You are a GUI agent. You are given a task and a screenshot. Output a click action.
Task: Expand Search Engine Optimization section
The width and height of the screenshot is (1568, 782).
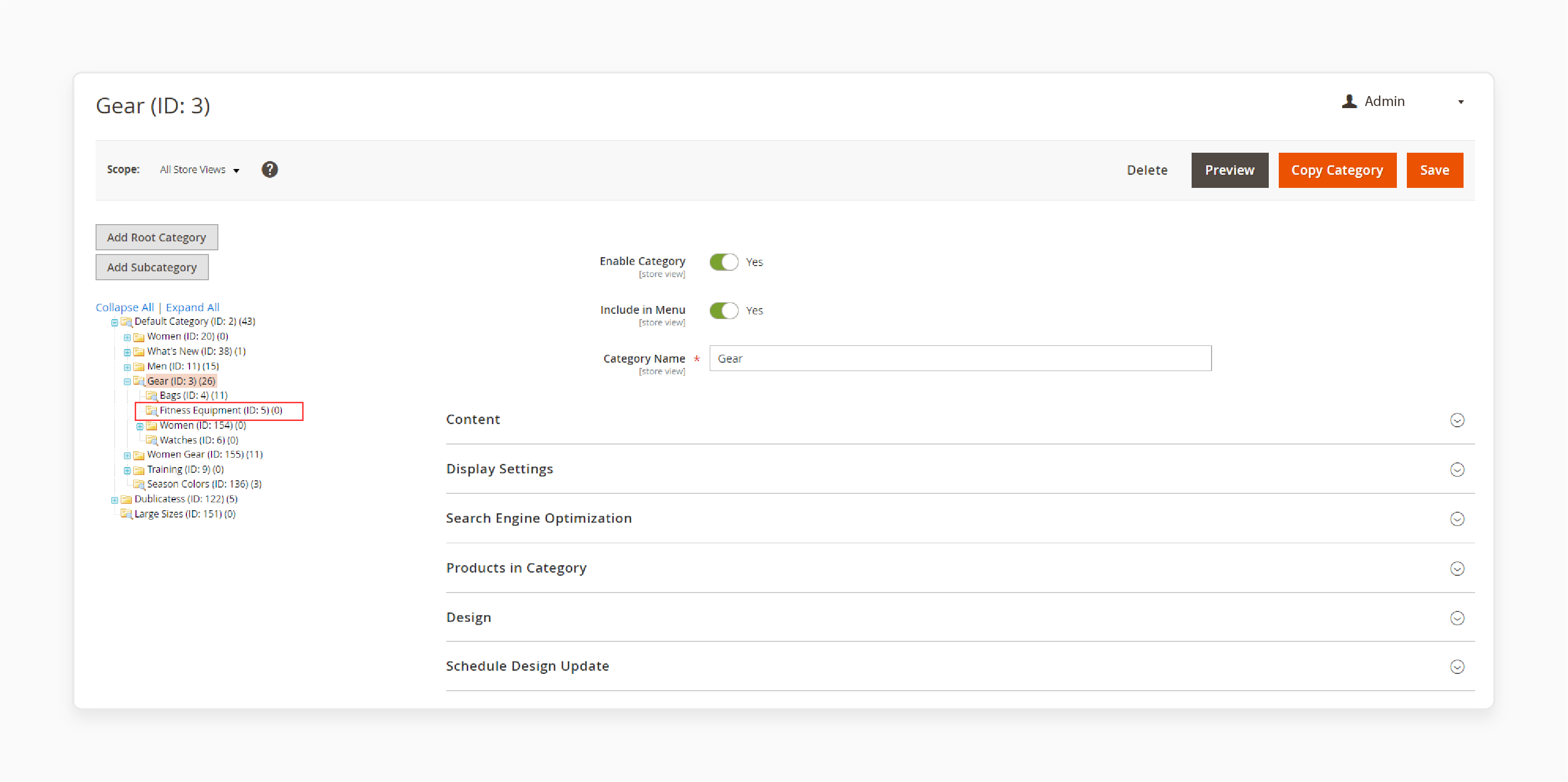pos(960,518)
